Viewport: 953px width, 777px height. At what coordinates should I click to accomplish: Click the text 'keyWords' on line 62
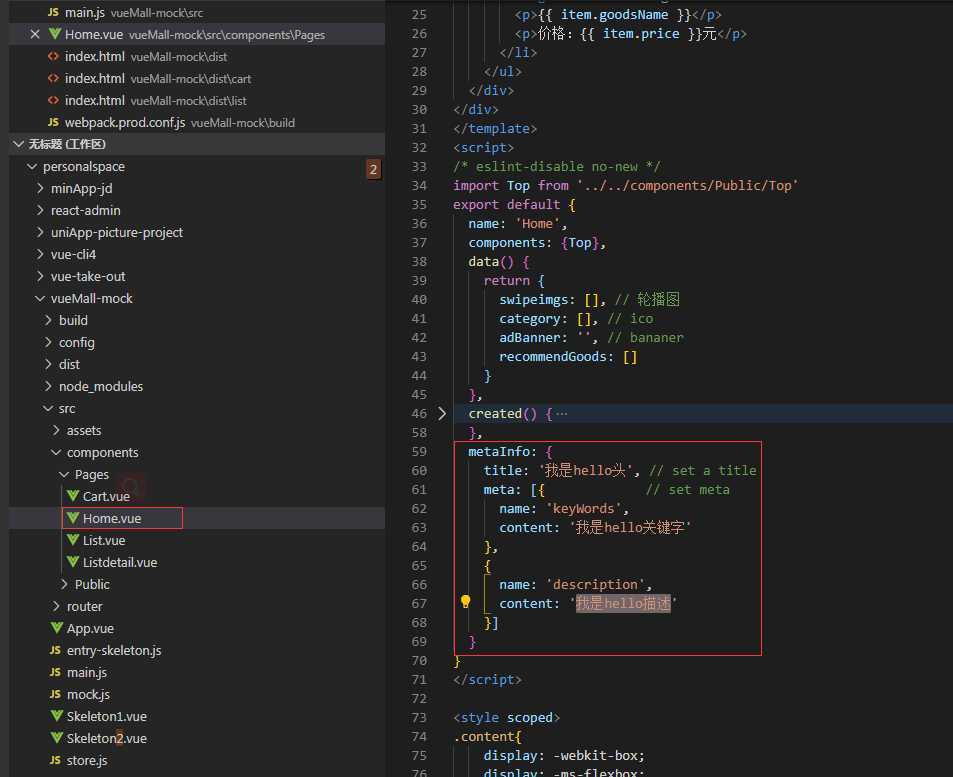pos(583,508)
